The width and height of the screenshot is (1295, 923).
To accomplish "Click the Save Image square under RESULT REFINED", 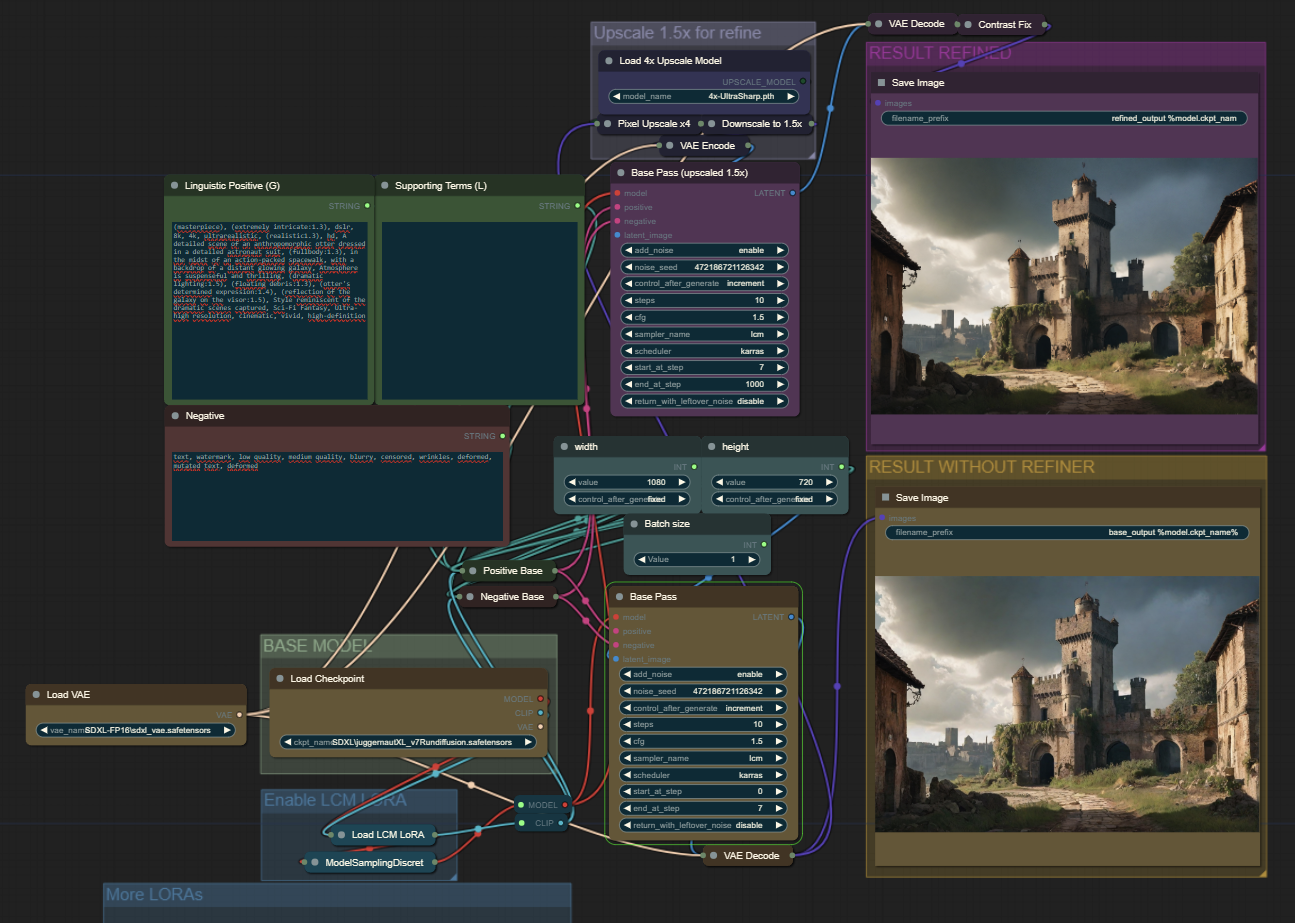I will (881, 83).
